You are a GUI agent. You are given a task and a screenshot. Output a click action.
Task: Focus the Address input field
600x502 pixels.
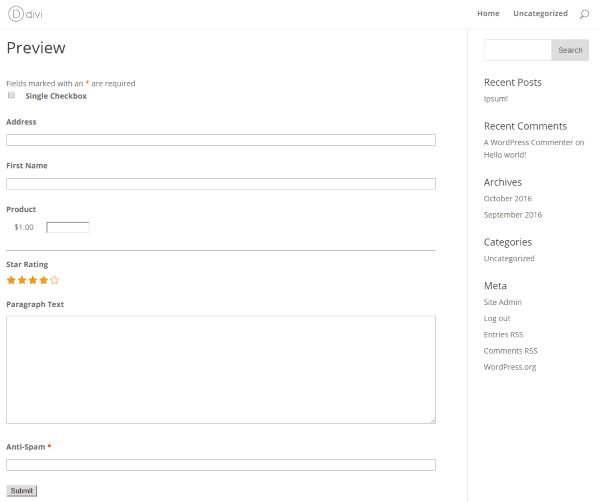(220, 140)
